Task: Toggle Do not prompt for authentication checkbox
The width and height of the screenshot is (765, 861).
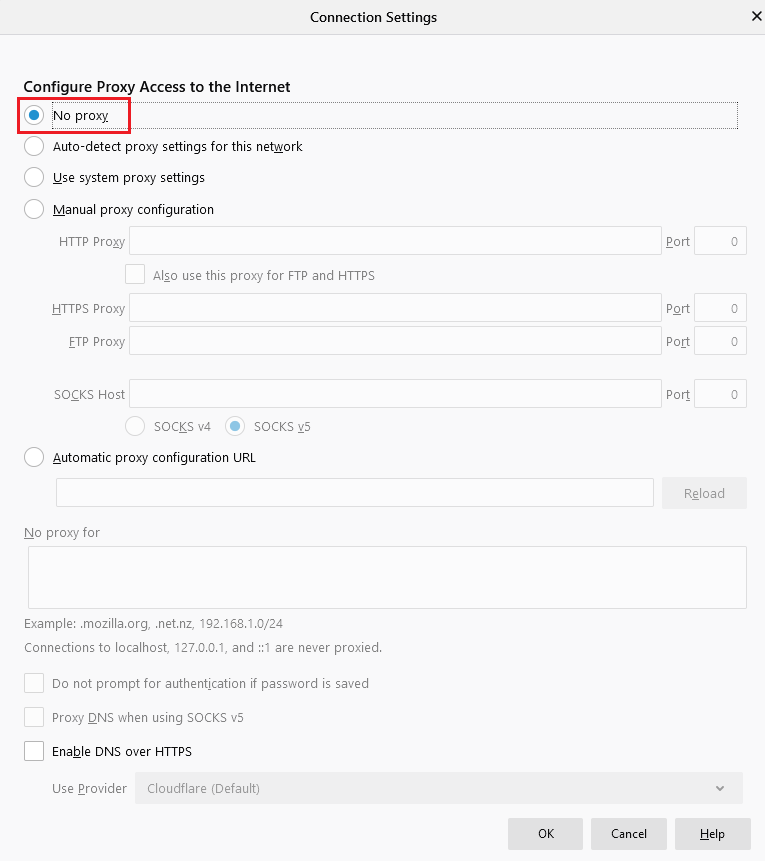Action: click(34, 684)
